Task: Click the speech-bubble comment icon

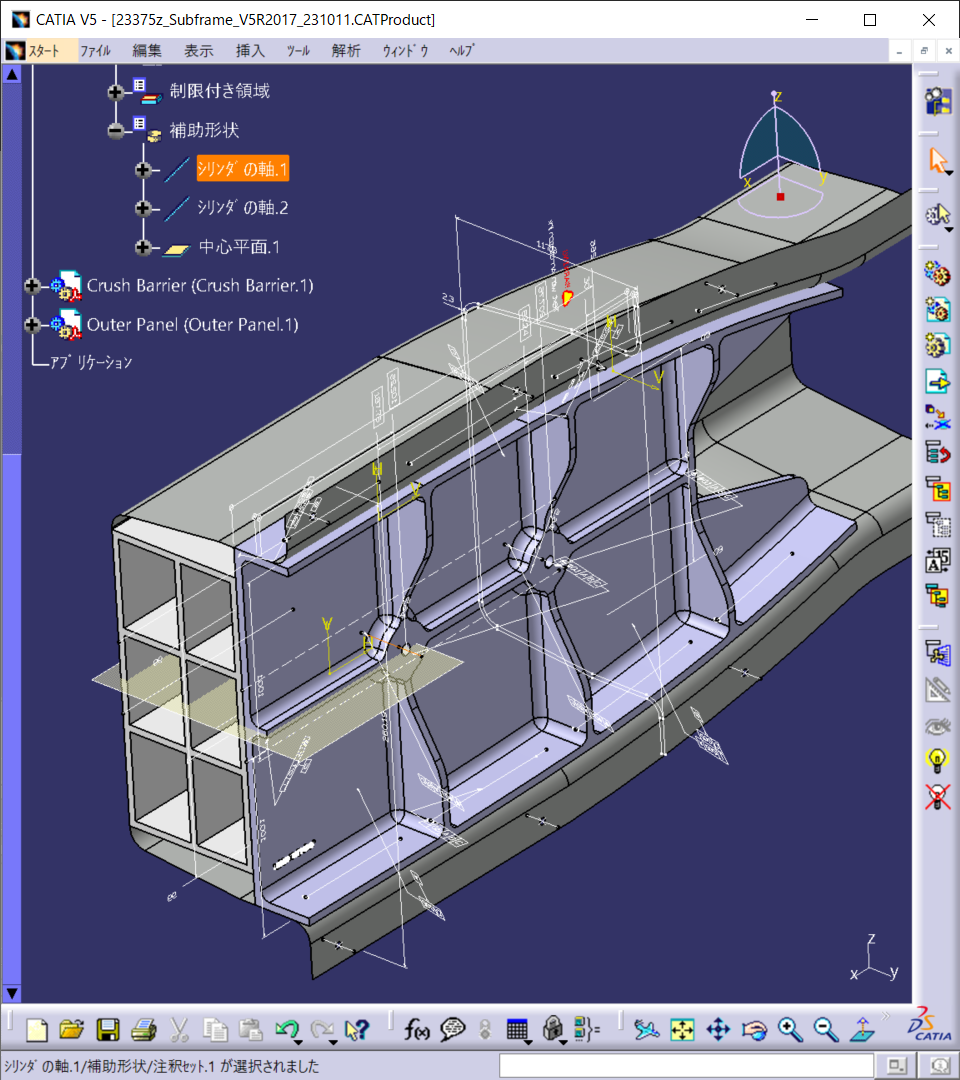Action: click(452, 1030)
